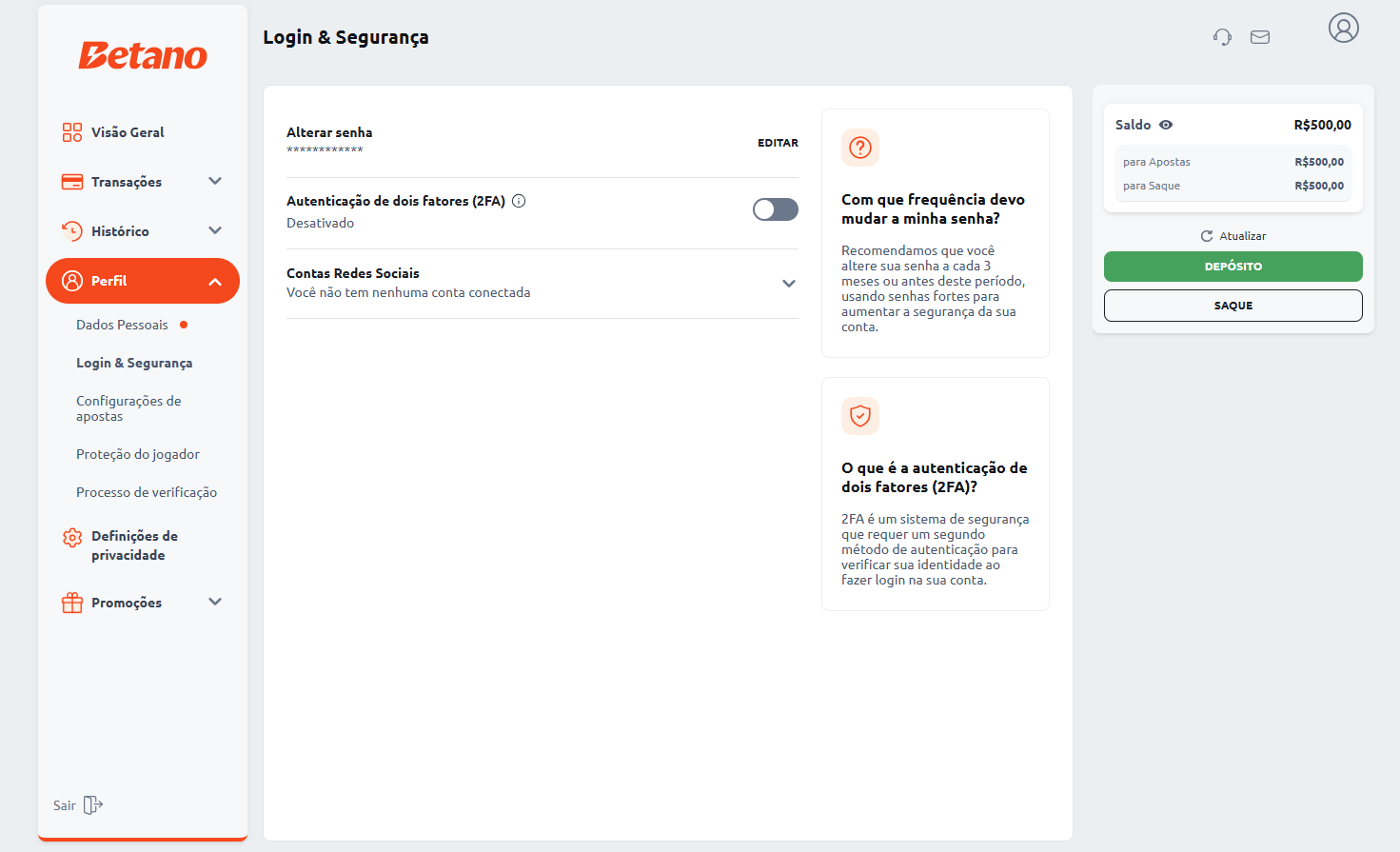Expand the Histórico menu chevron
This screenshot has width=1400, height=852.
click(215, 230)
